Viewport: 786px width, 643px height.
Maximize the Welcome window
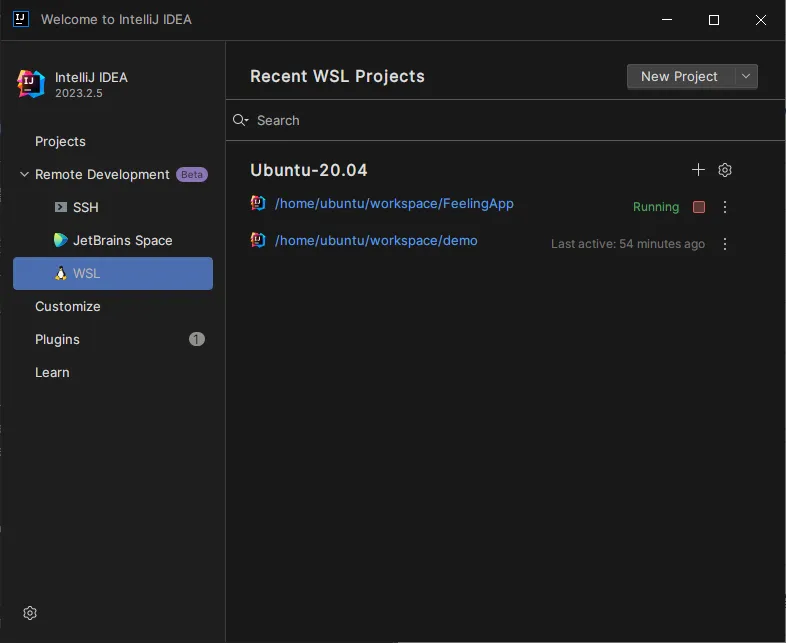click(714, 20)
